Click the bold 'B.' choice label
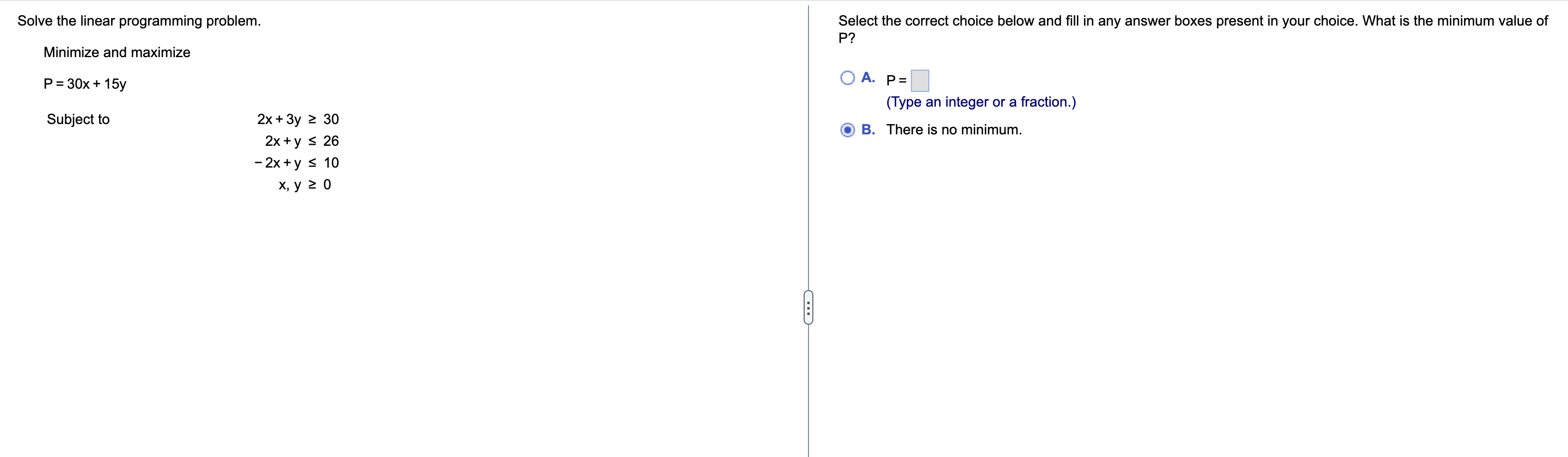 click(868, 129)
